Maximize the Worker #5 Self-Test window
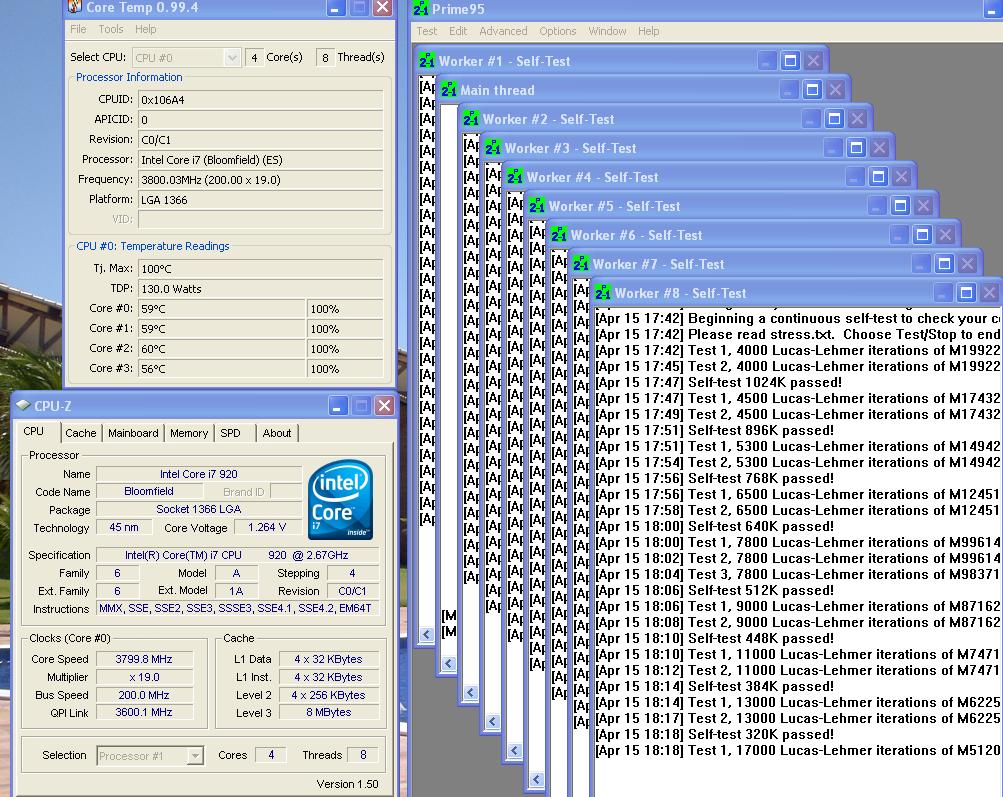This screenshot has height=797, width=1003. click(901, 205)
